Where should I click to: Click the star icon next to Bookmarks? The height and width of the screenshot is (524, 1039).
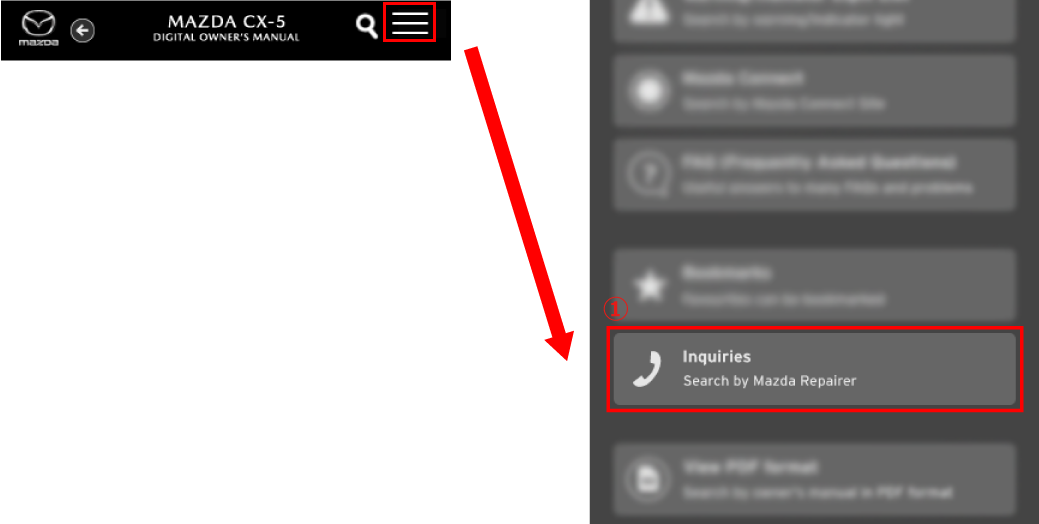click(x=649, y=287)
